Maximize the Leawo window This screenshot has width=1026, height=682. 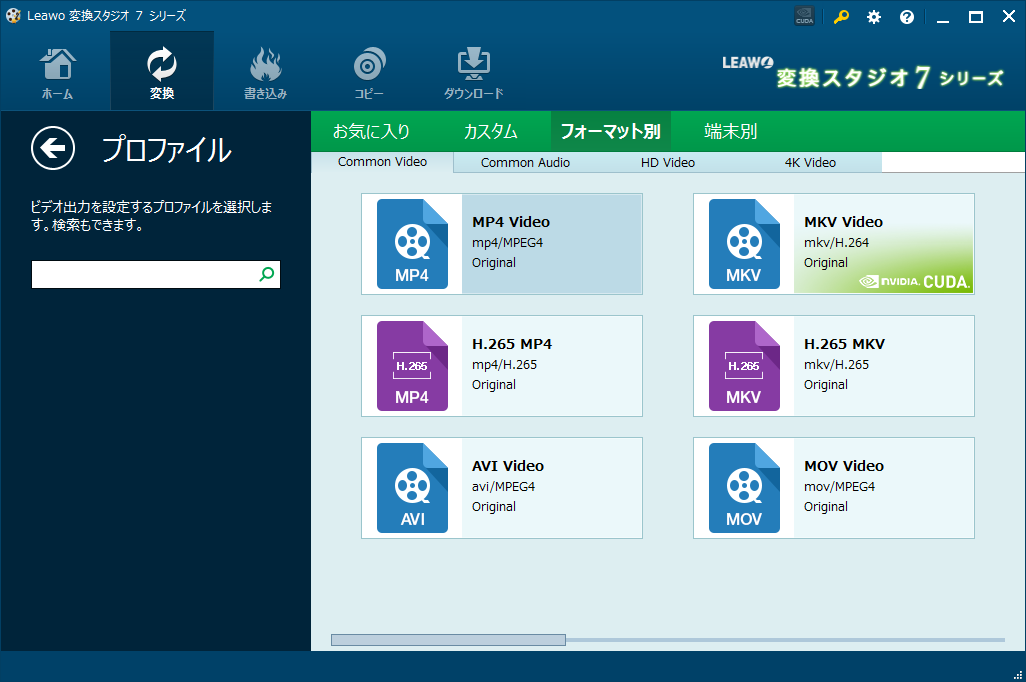coord(976,17)
